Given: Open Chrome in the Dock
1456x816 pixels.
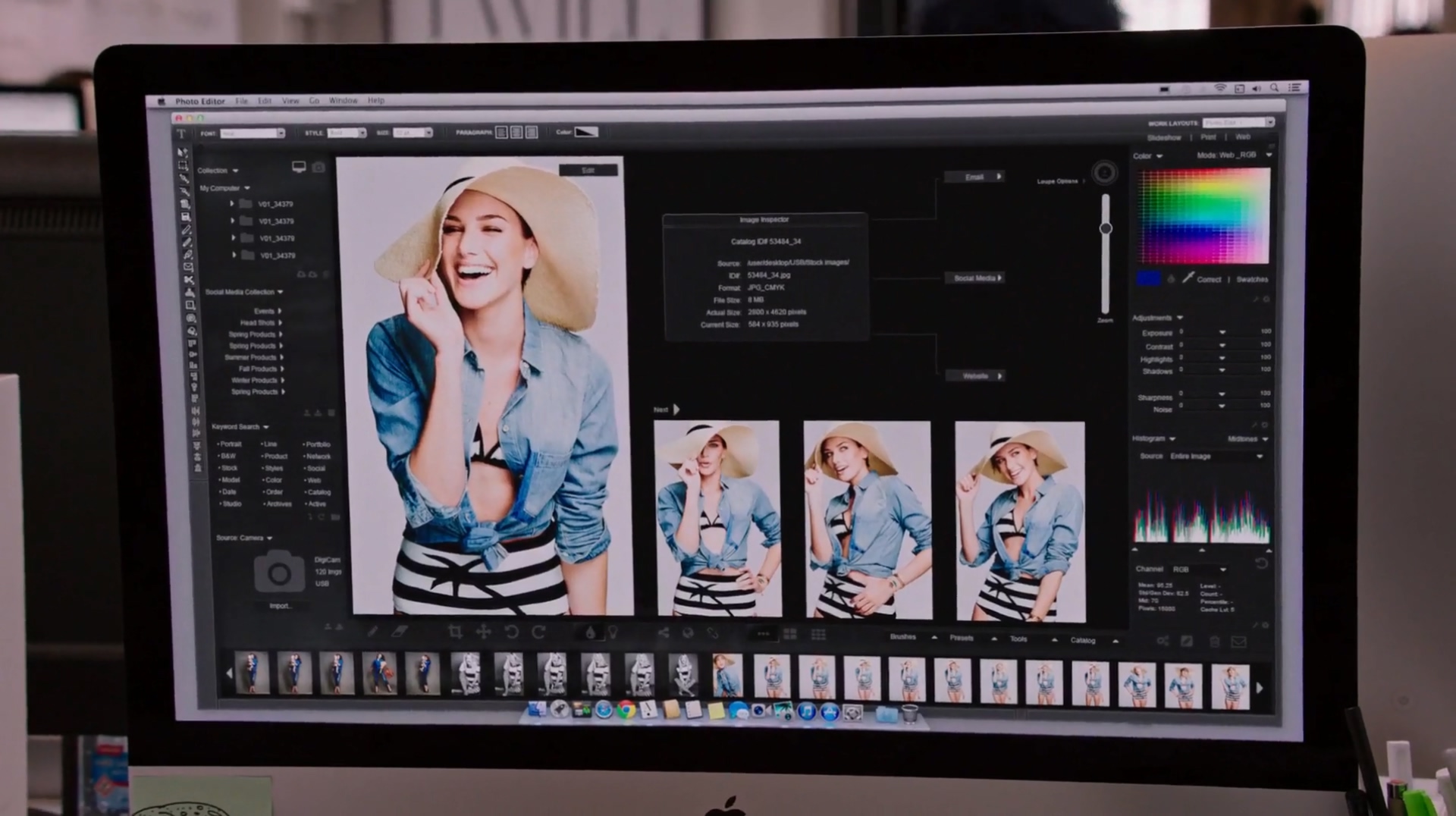Looking at the screenshot, I should pos(626,711).
